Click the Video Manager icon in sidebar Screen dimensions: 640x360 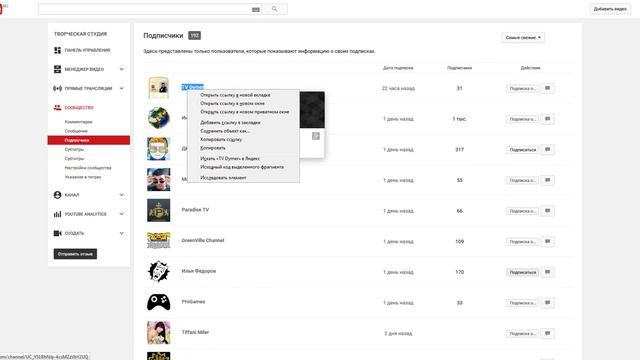57,69
